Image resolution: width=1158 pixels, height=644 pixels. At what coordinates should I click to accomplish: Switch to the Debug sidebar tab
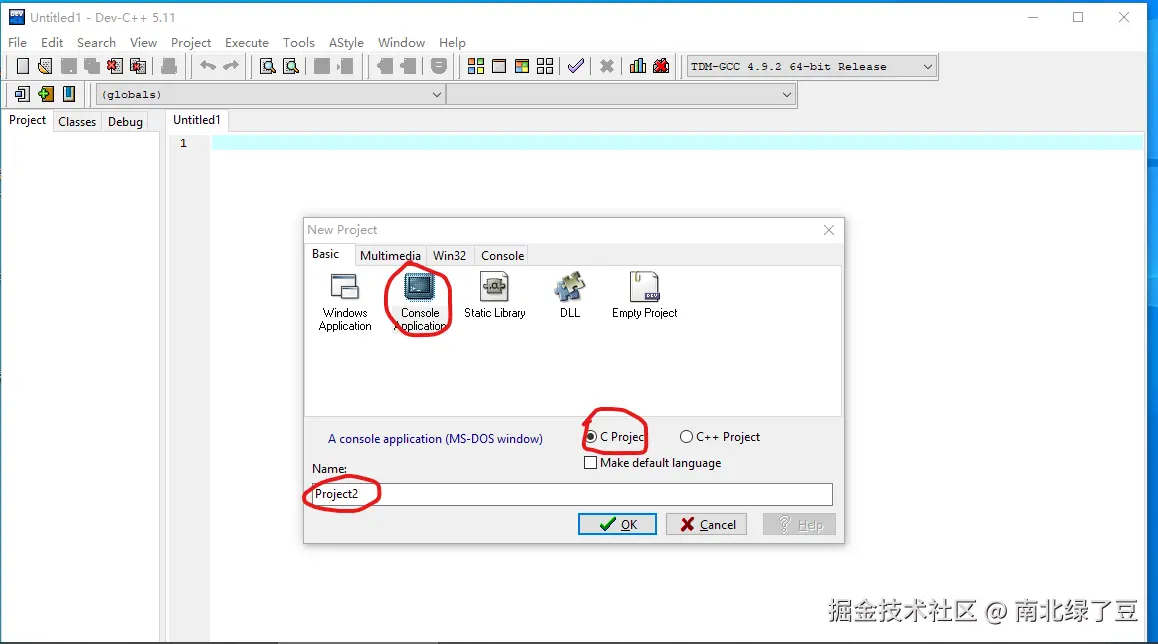[125, 122]
